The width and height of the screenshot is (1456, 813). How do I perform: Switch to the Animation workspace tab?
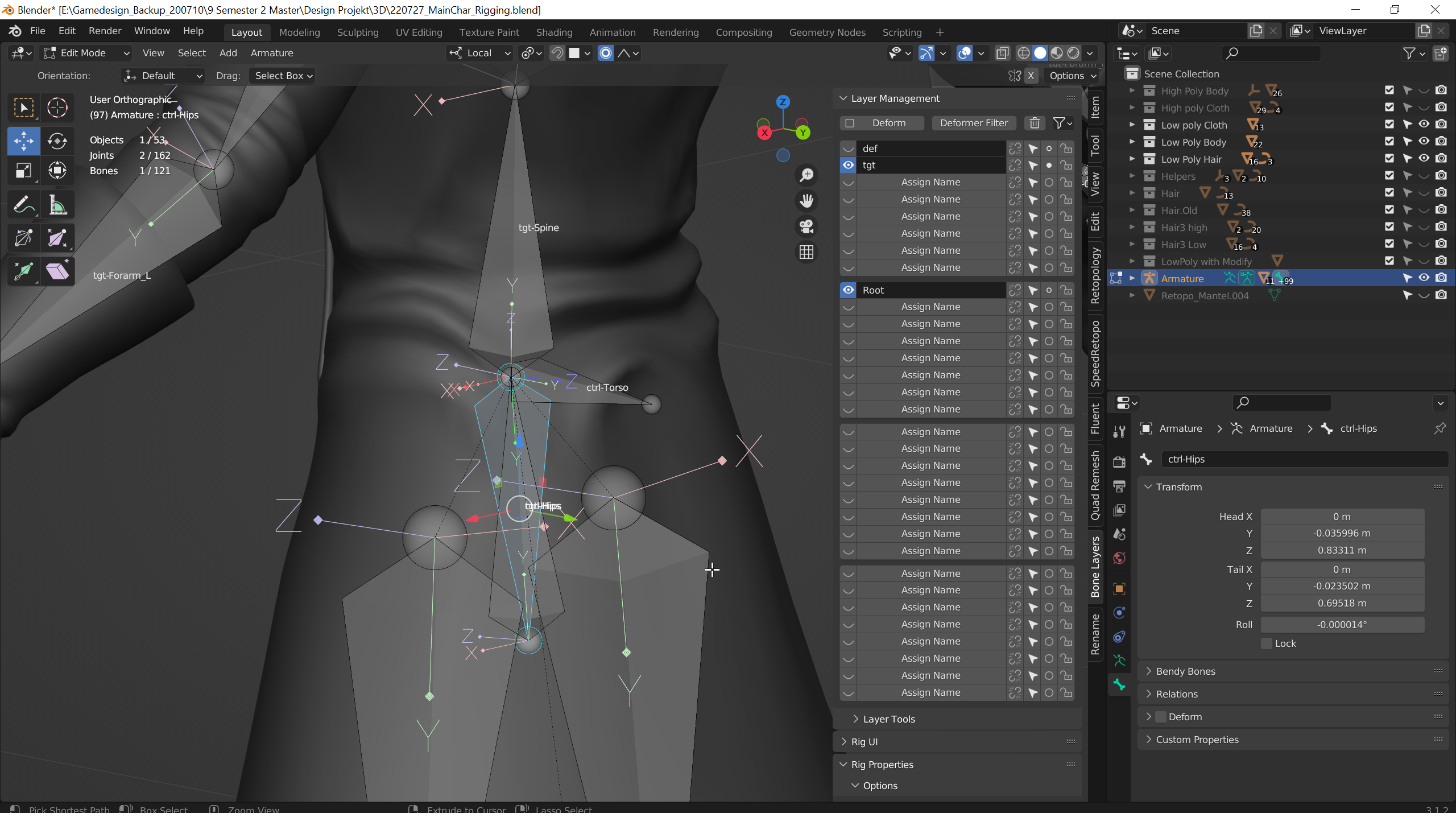point(611,31)
